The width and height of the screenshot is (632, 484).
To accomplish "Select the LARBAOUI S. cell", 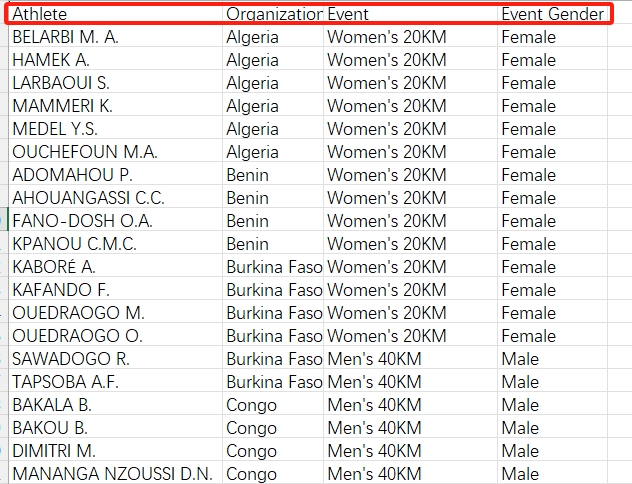I will [x=115, y=83].
